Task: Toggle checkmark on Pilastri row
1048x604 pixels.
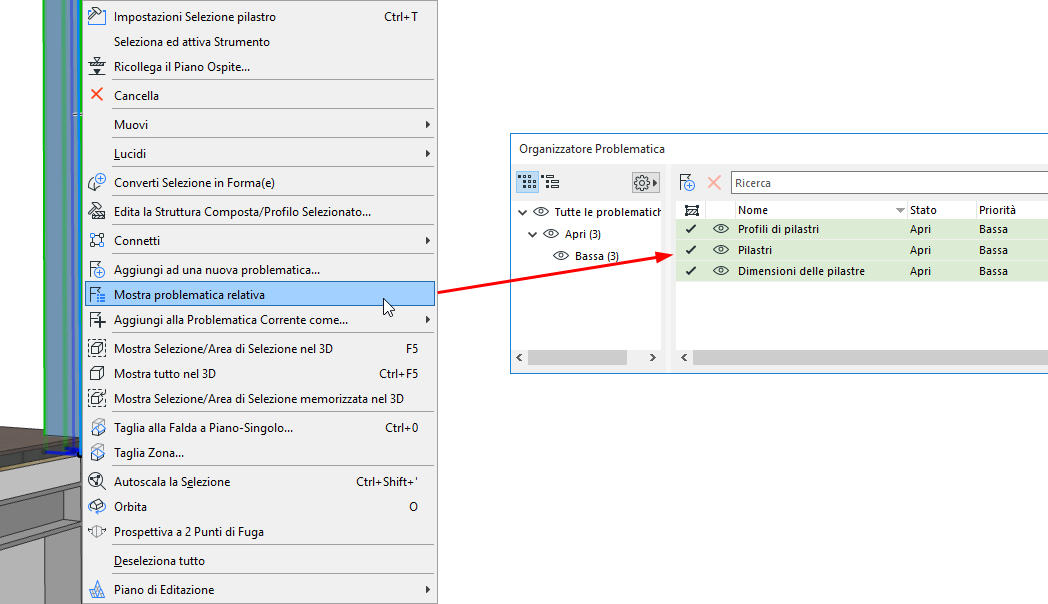Action: [x=691, y=250]
